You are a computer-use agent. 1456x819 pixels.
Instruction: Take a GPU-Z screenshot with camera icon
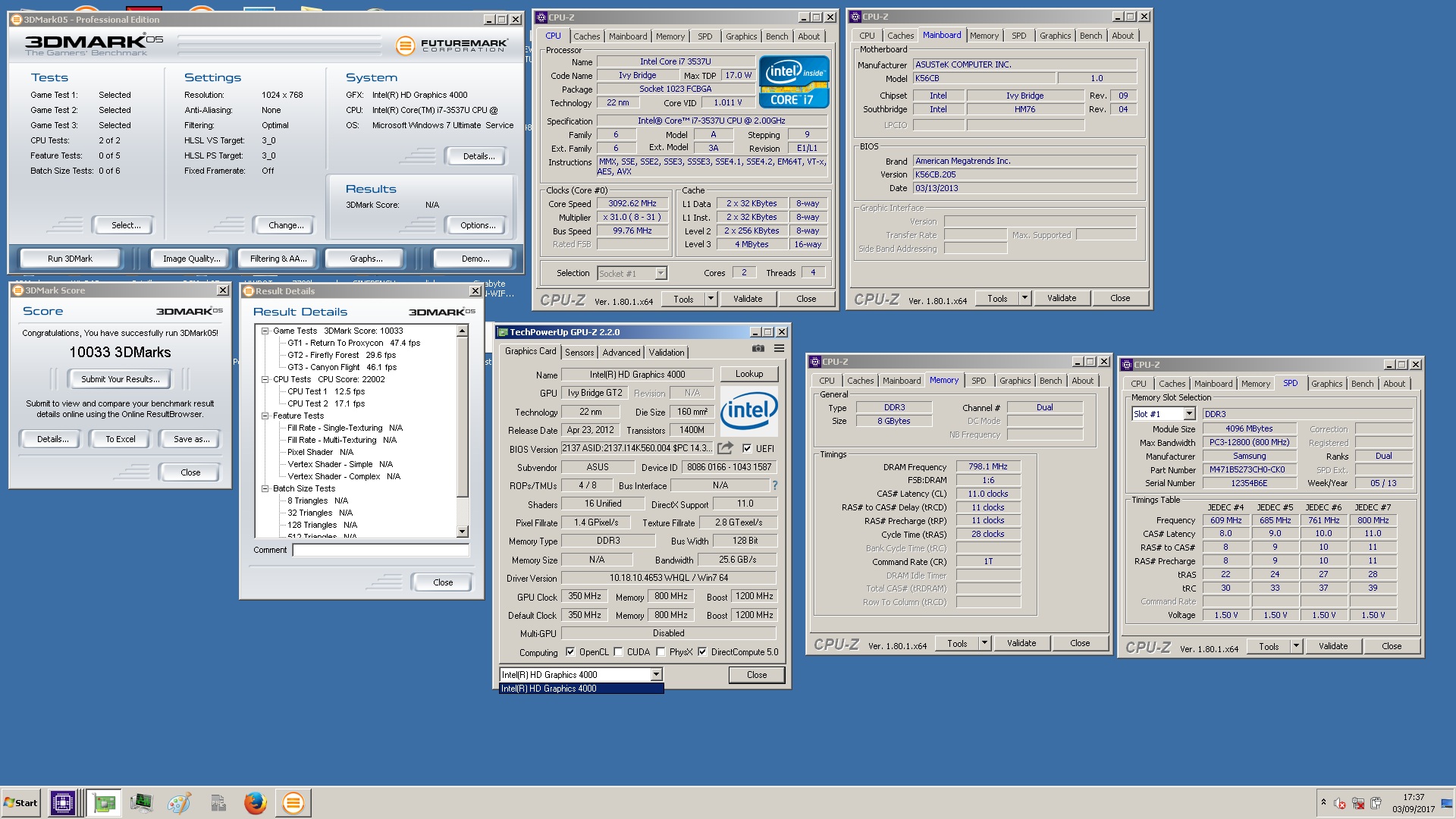[758, 348]
